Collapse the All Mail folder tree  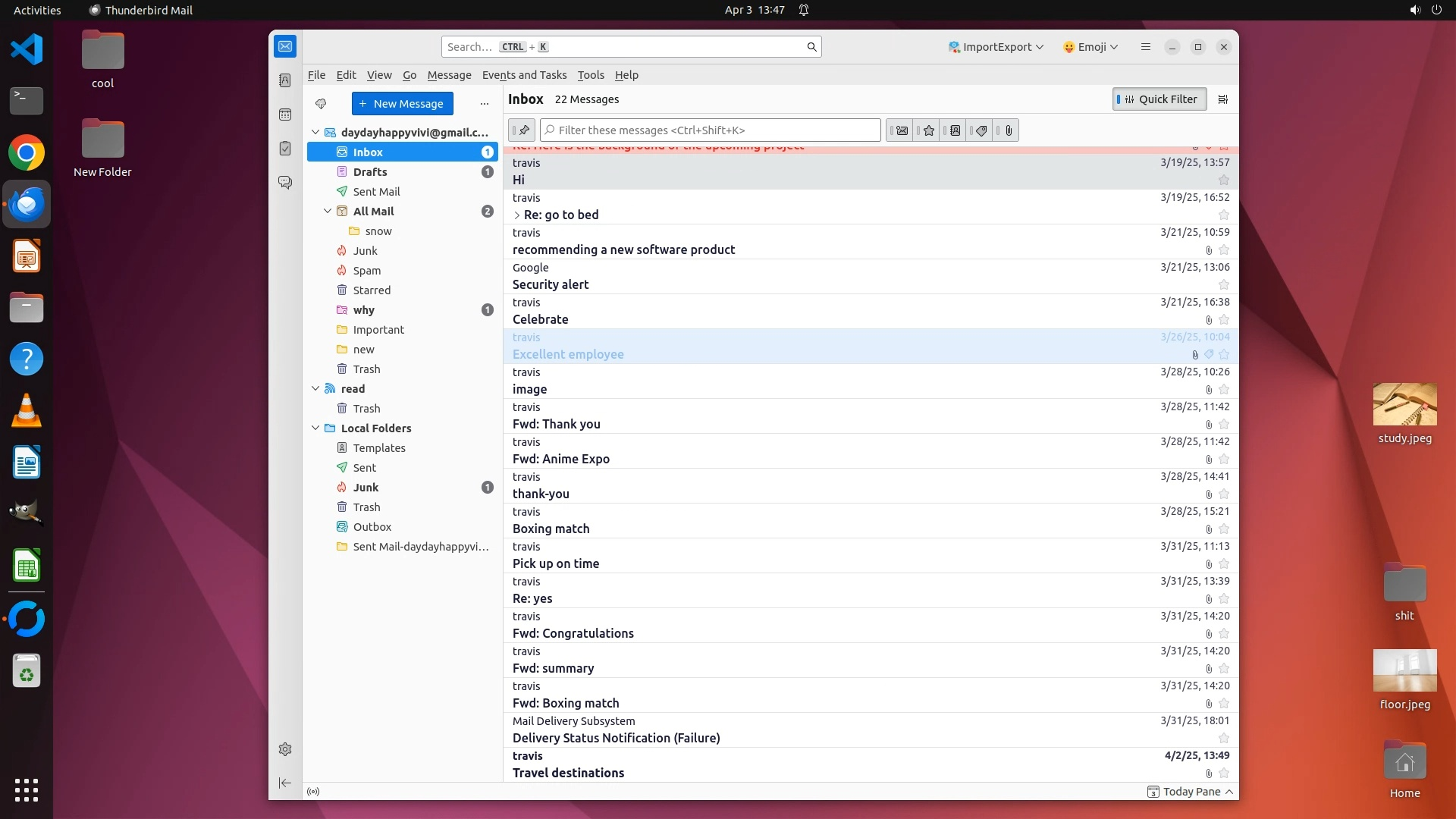click(328, 212)
